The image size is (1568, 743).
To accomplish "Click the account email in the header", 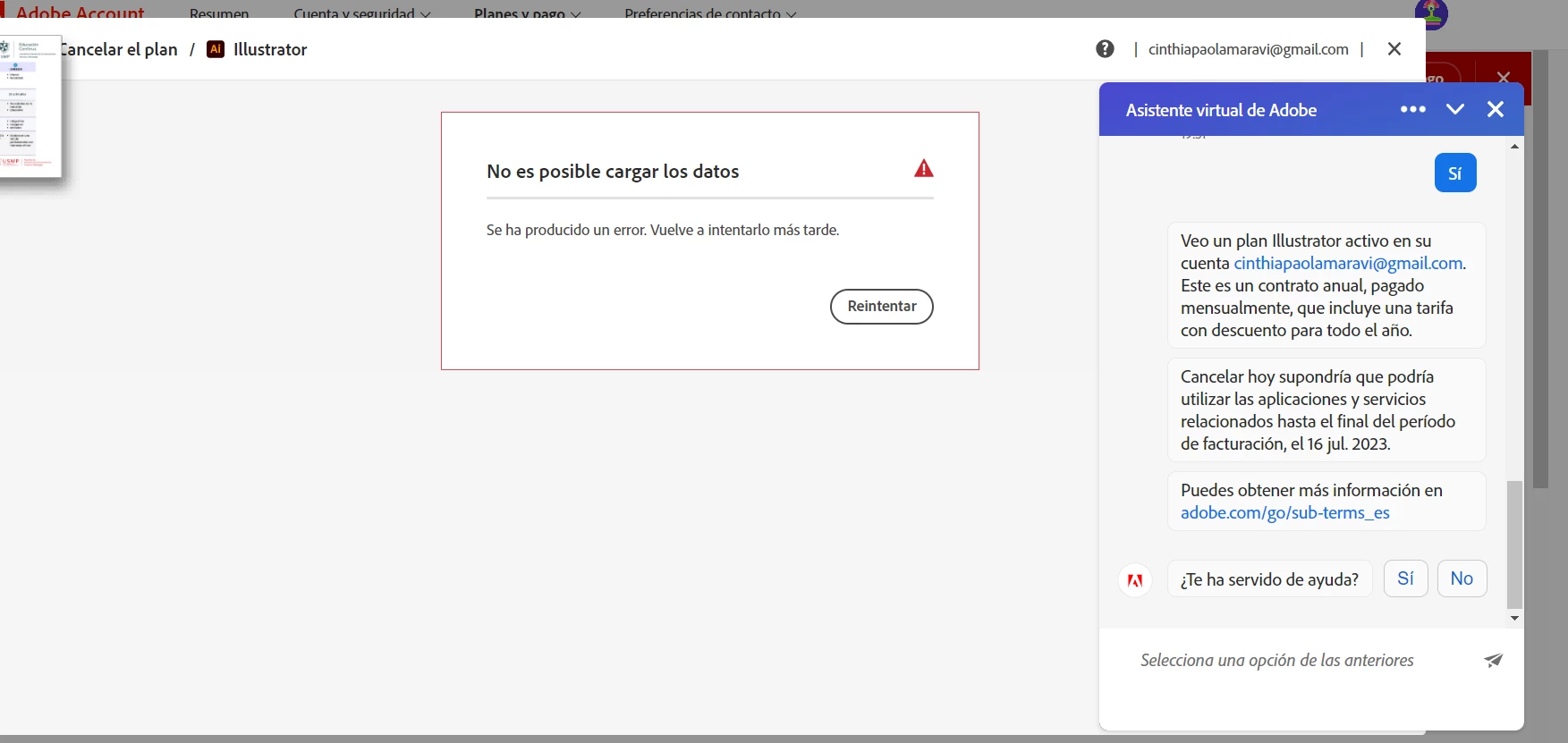I will 1248,49.
